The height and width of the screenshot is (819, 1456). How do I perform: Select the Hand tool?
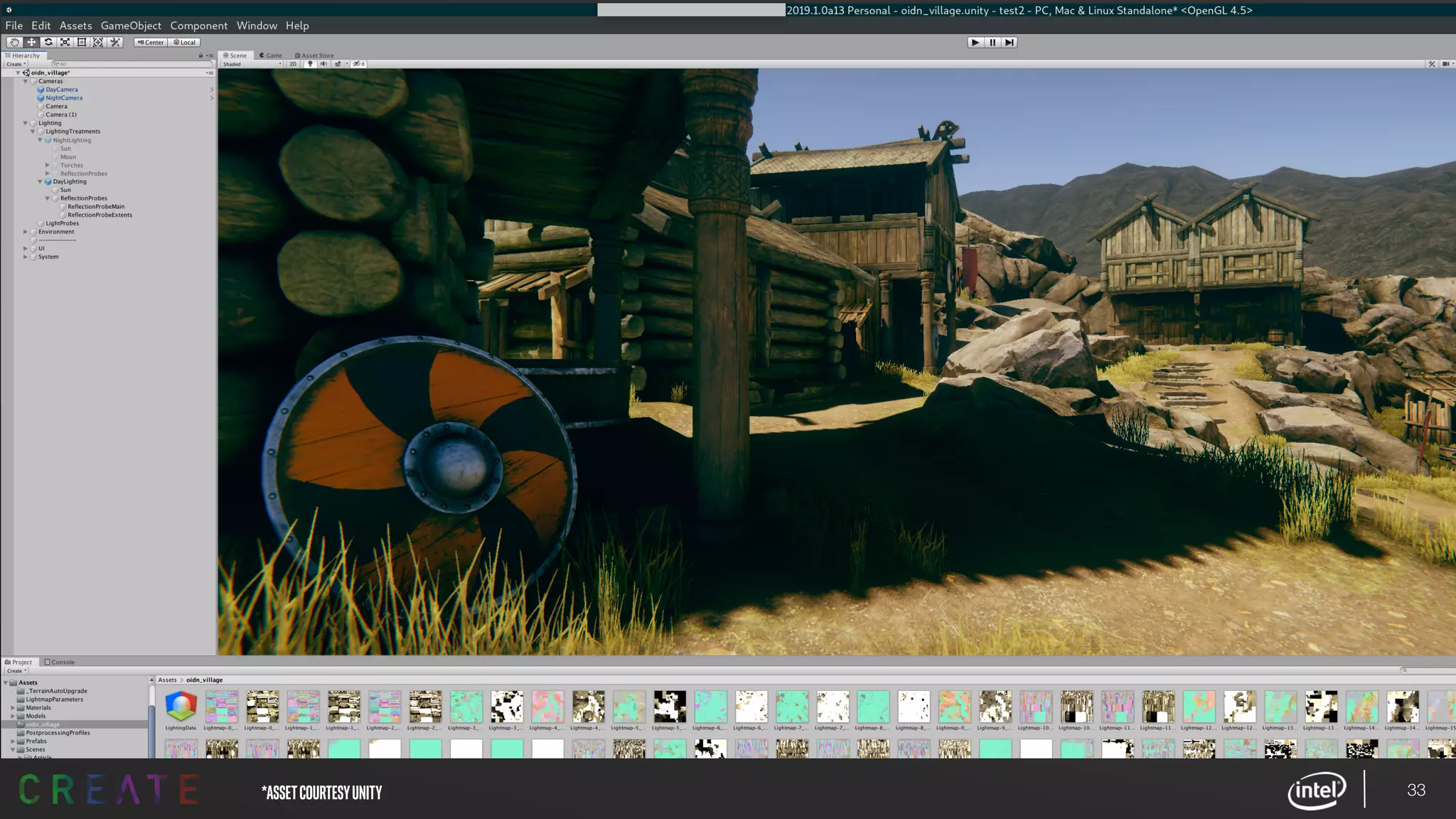tap(14, 43)
